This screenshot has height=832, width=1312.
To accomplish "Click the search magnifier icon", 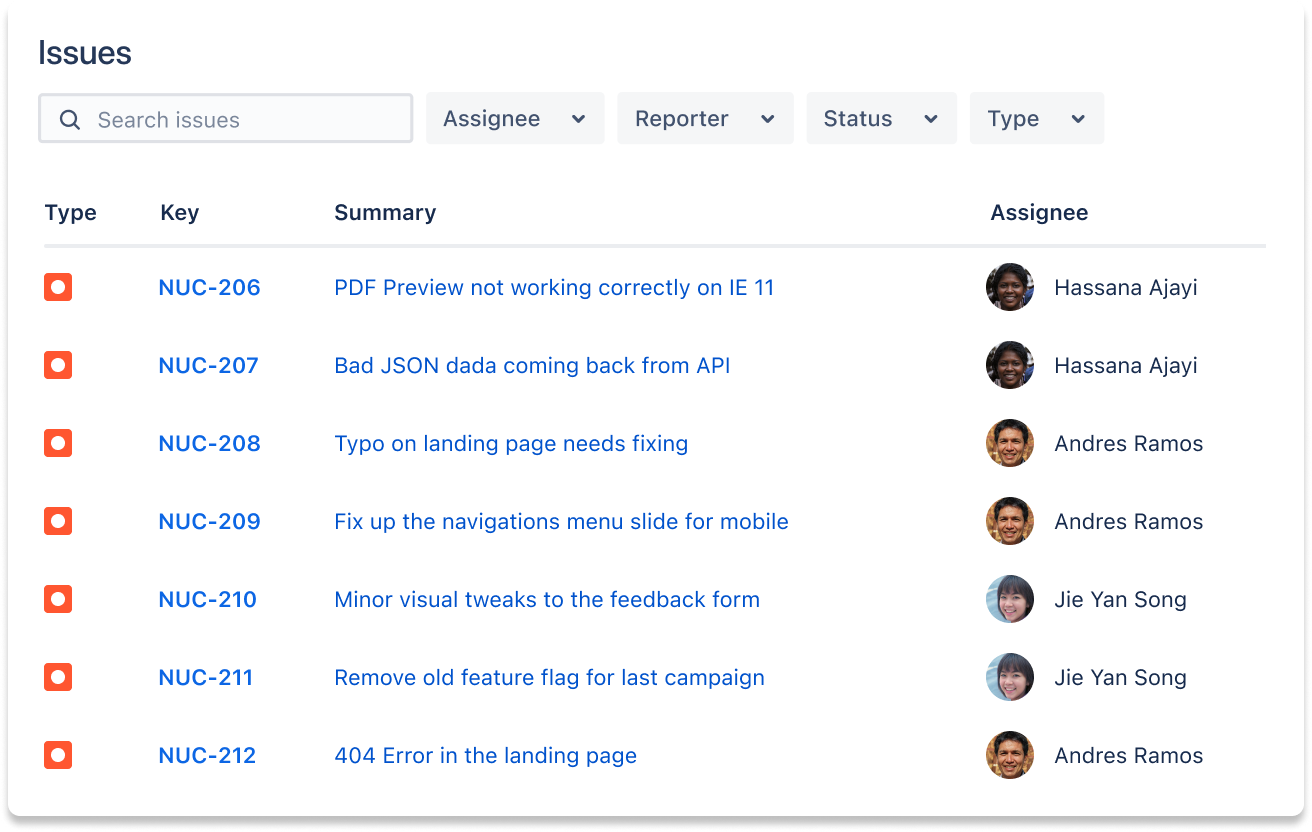I will [69, 119].
